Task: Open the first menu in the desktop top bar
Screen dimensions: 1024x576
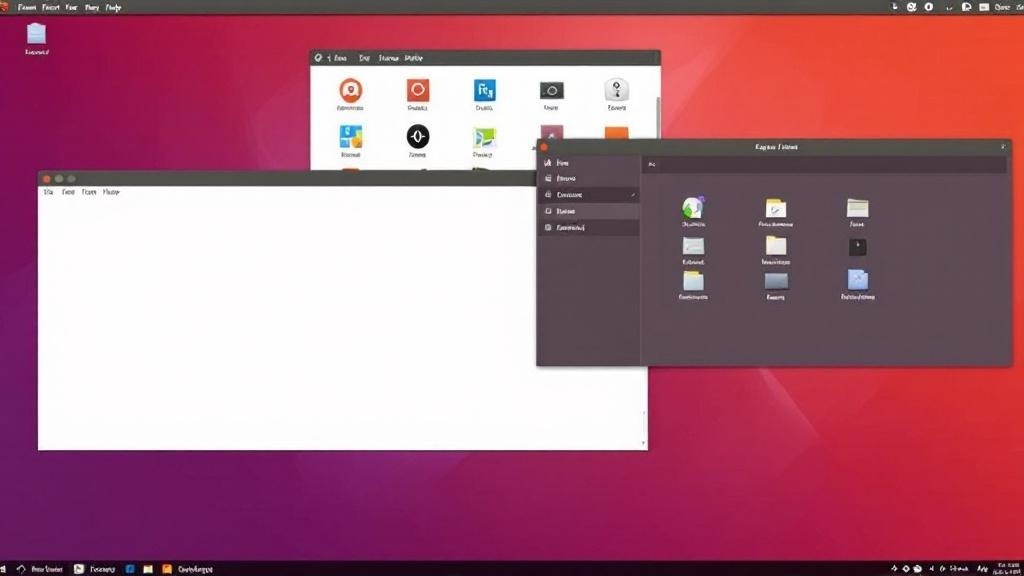Action: (25, 7)
